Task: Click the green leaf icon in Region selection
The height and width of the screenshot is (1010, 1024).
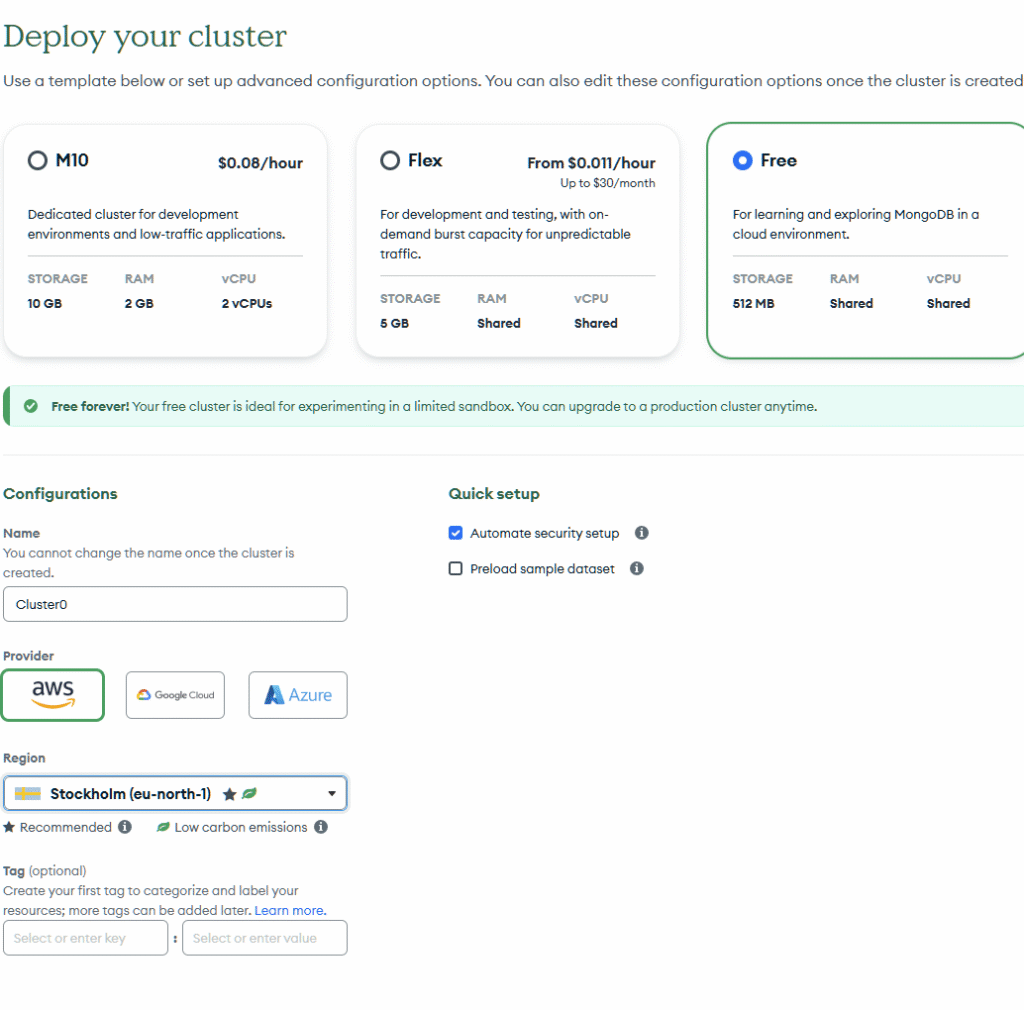Action: click(249, 793)
